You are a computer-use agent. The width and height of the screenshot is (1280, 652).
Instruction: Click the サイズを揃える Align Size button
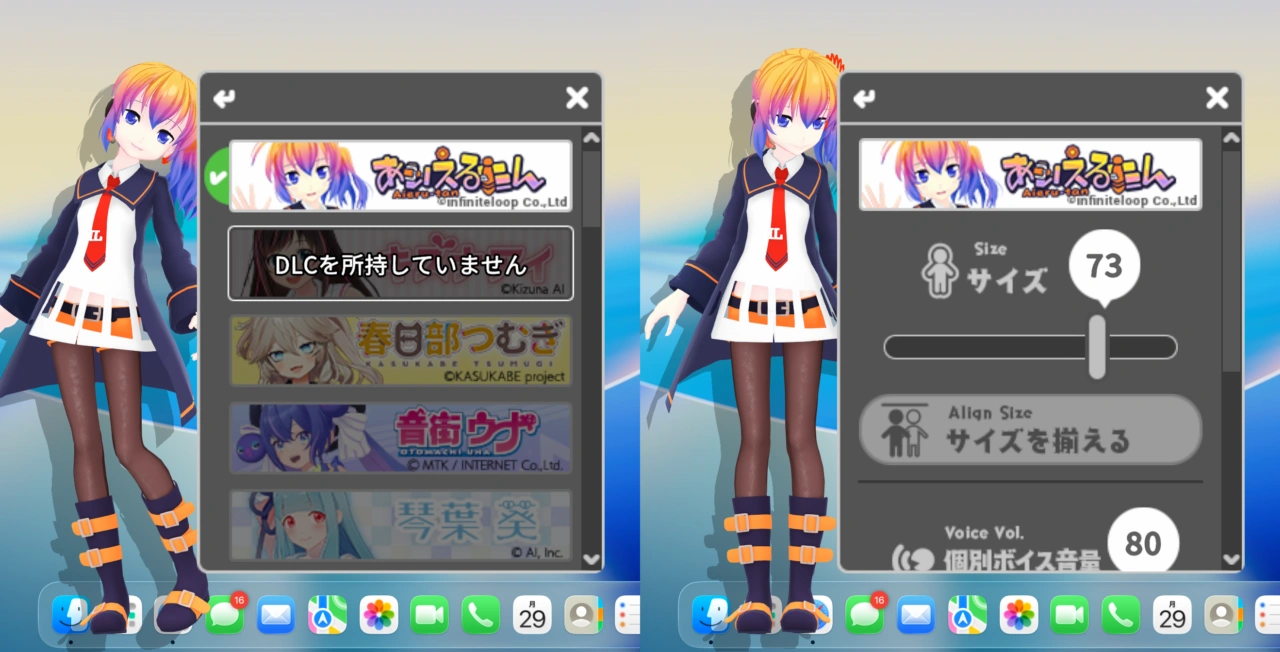tap(1030, 429)
